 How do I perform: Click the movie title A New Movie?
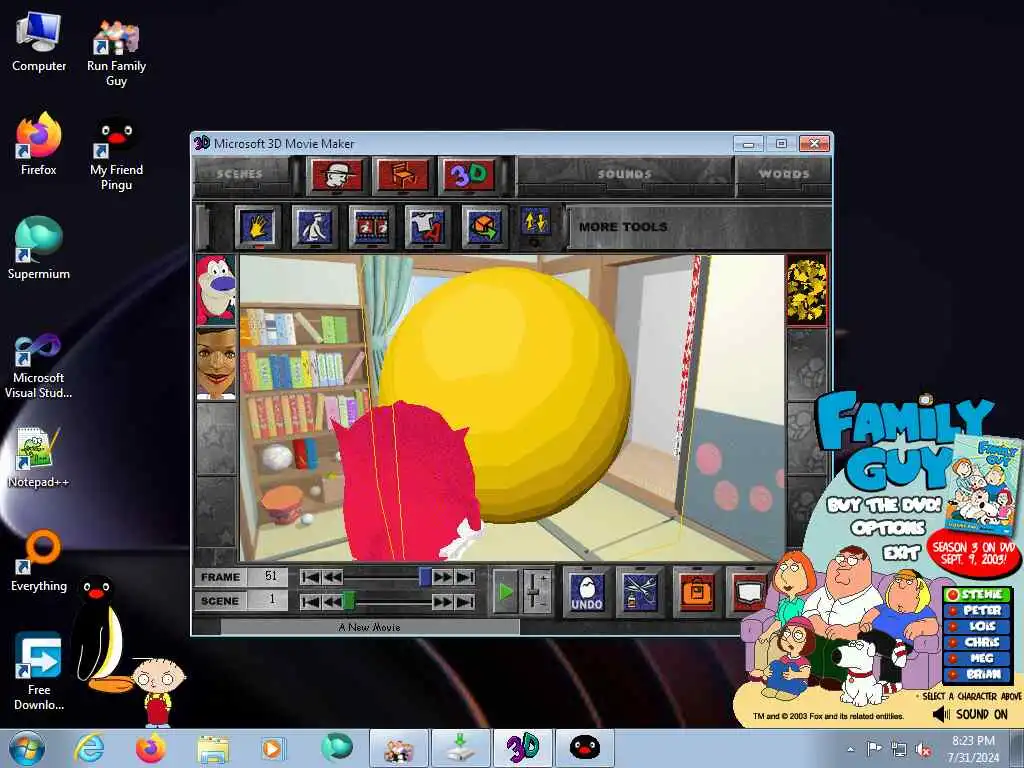point(370,628)
